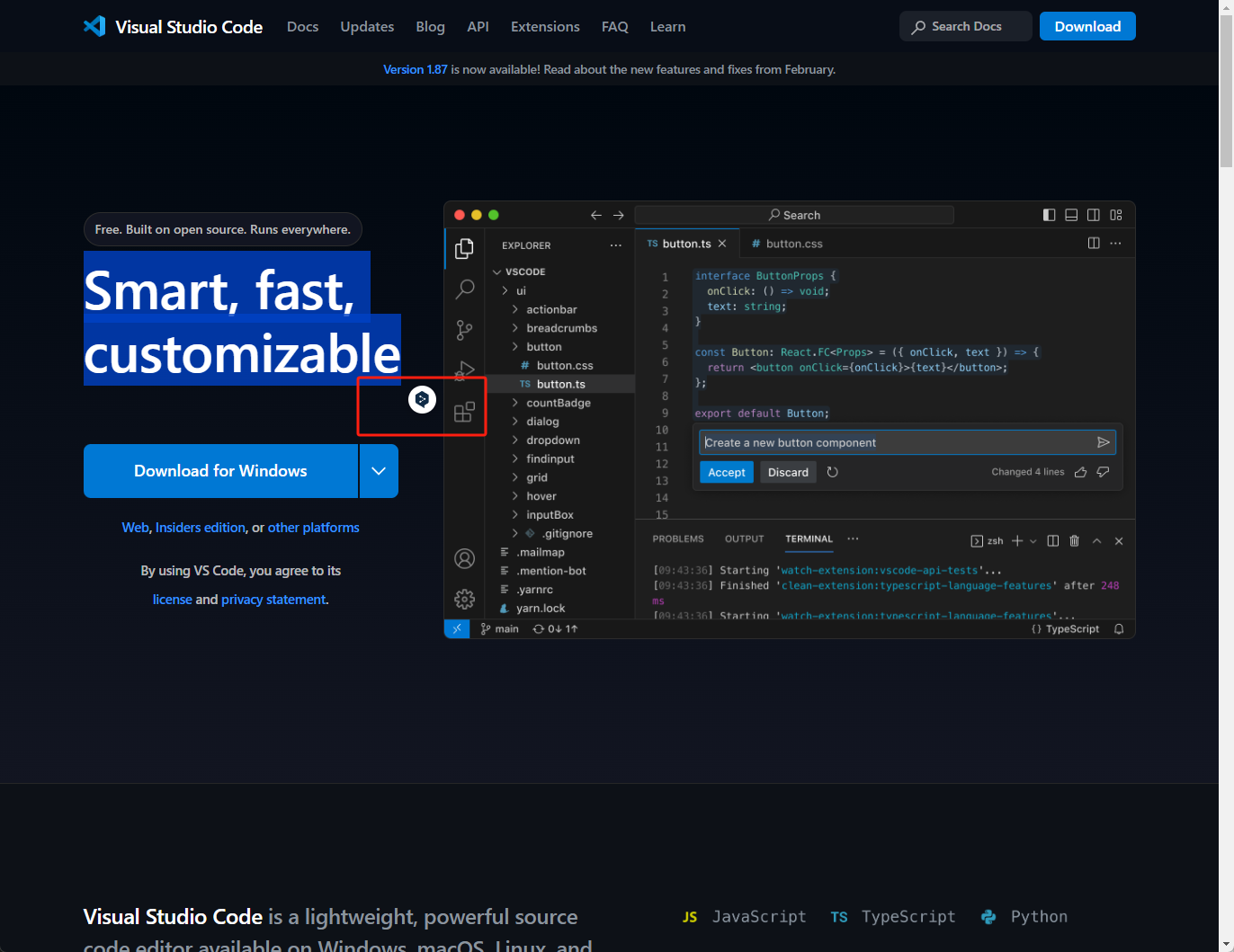Click the page vertical scrollbar thumb
The width and height of the screenshot is (1234, 952).
tap(1226, 90)
